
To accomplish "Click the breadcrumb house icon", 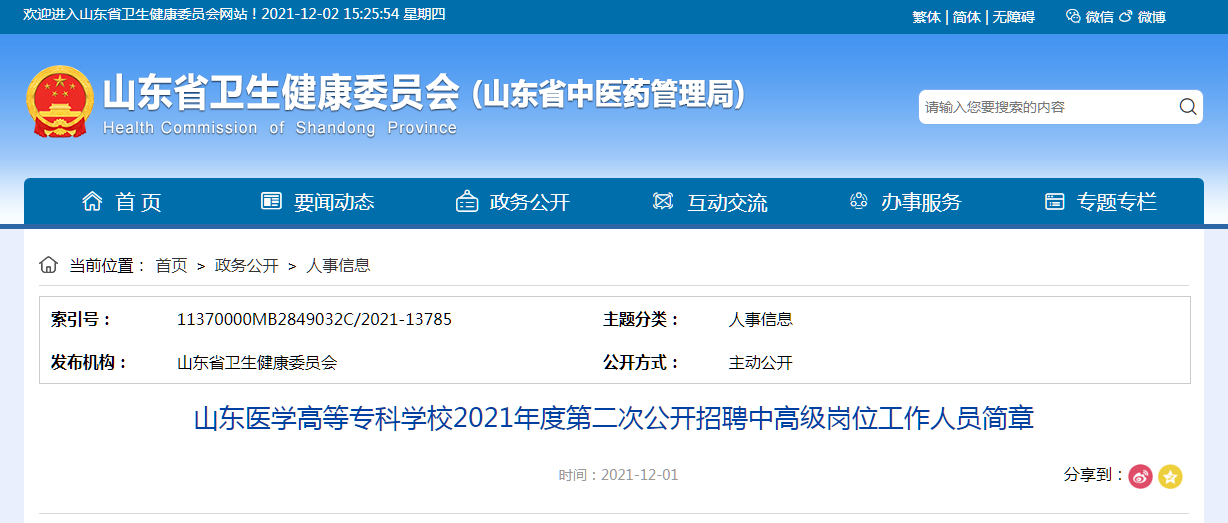I will tap(48, 265).
